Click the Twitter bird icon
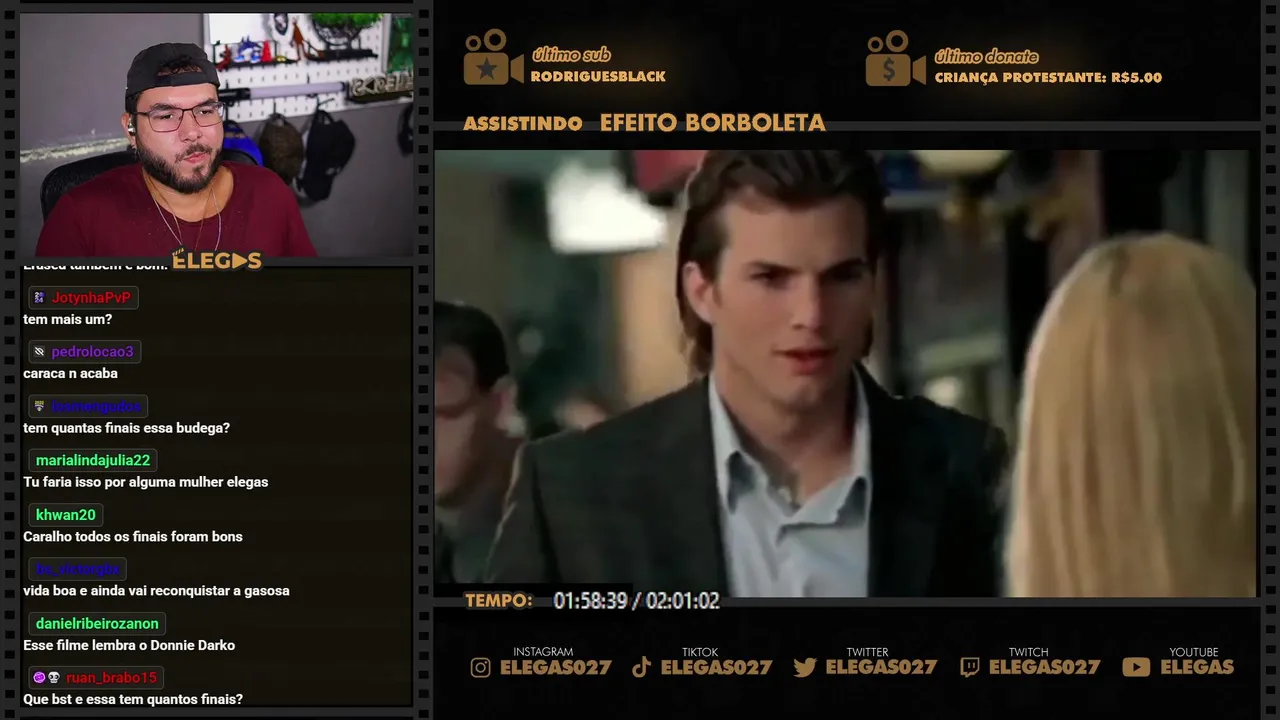 coord(805,667)
